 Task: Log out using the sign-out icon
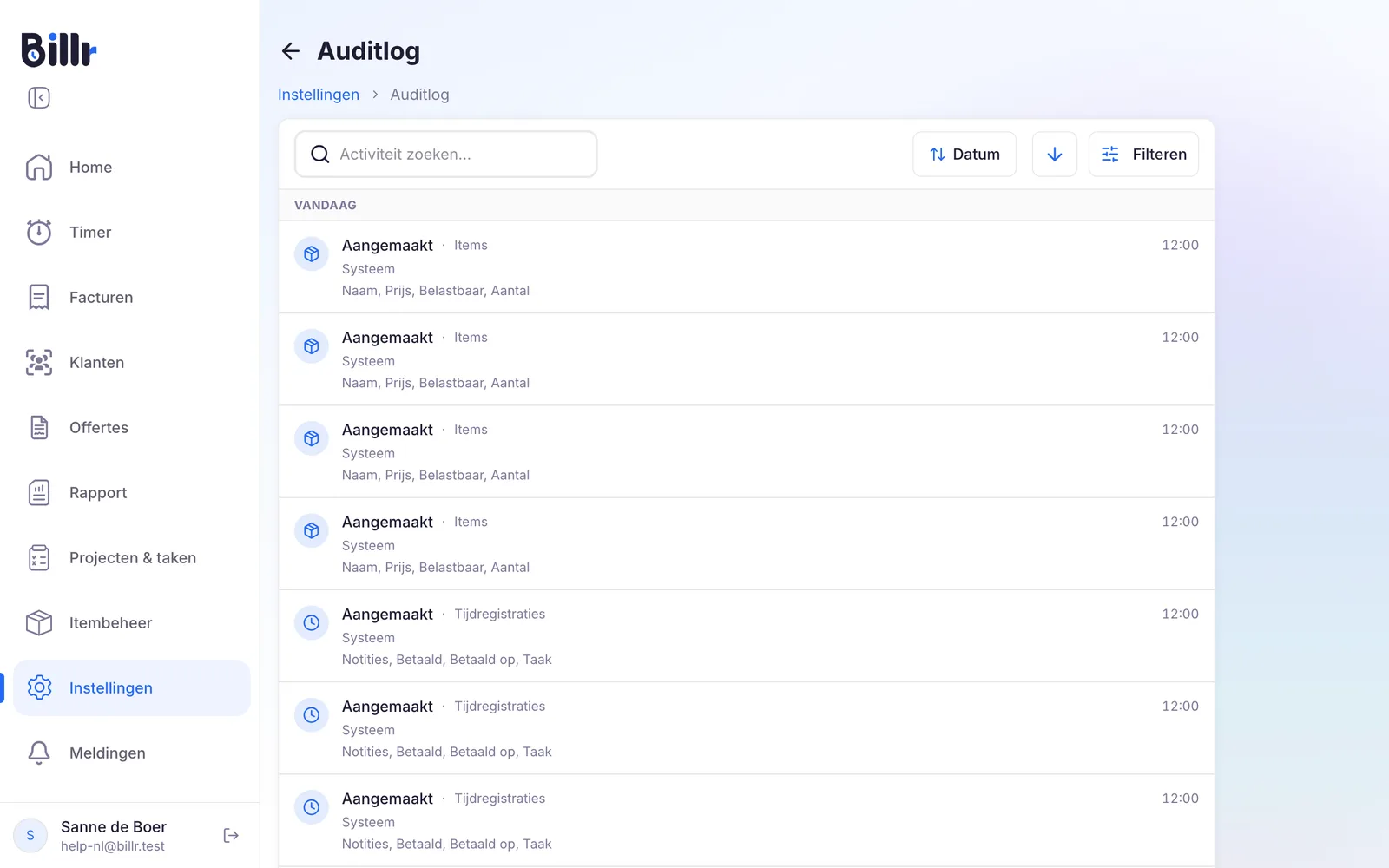point(231,836)
